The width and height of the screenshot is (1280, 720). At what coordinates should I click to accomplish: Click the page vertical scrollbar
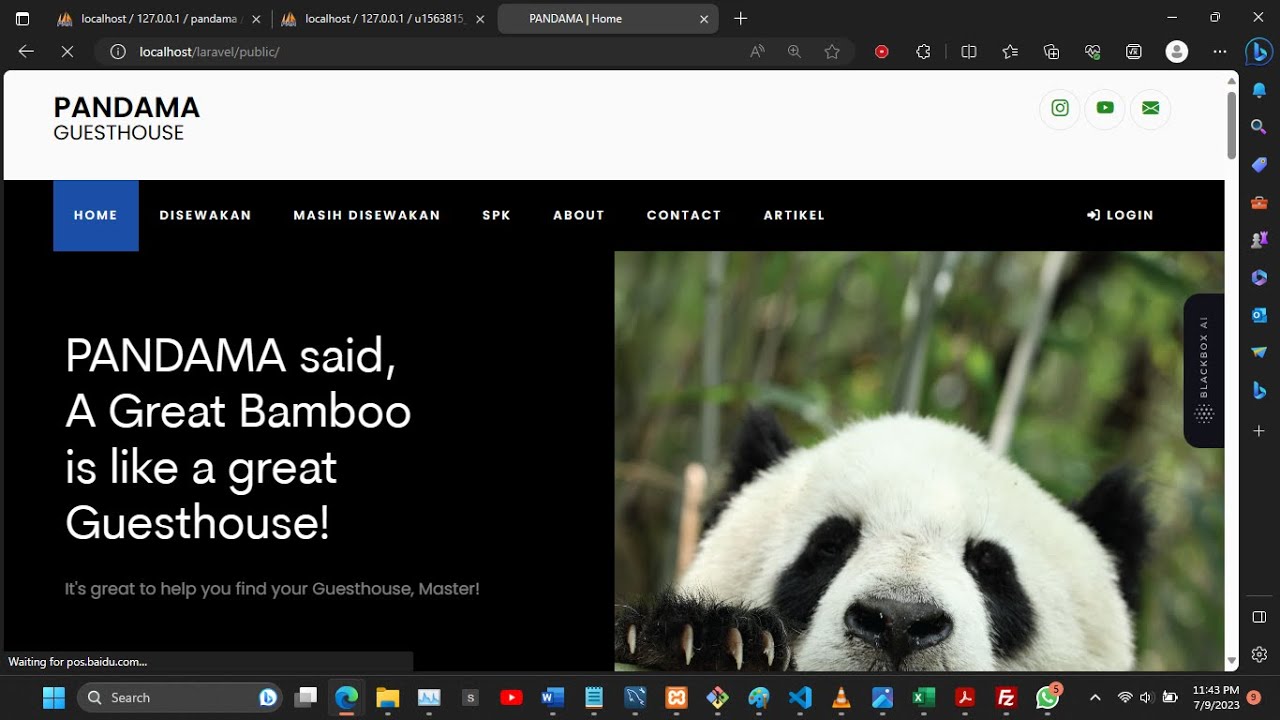point(1231,124)
